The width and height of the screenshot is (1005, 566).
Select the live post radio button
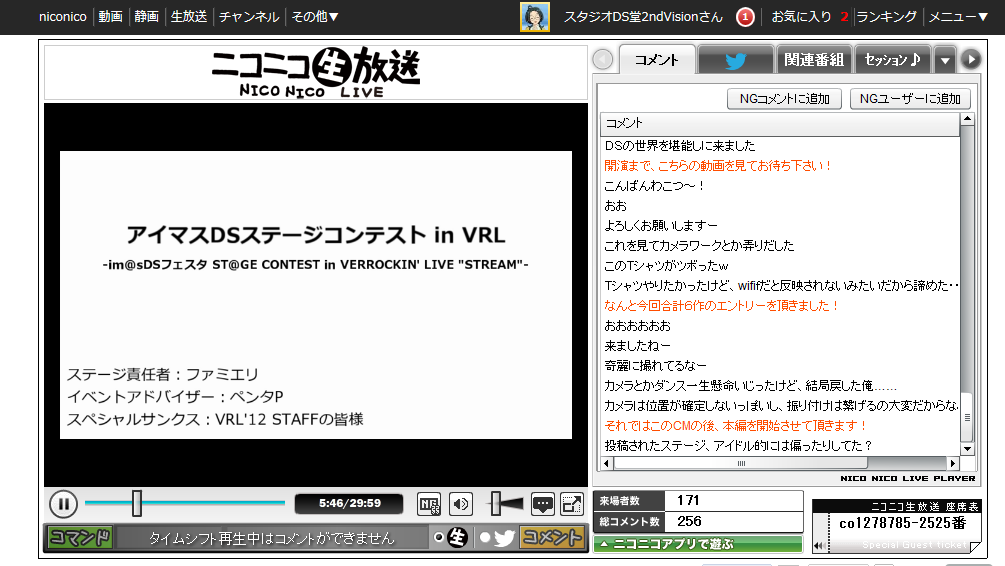[x=439, y=537]
